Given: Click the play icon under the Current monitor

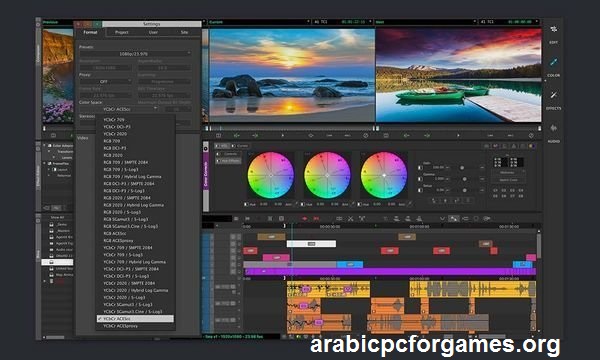Looking at the screenshot, I should tap(283, 135).
